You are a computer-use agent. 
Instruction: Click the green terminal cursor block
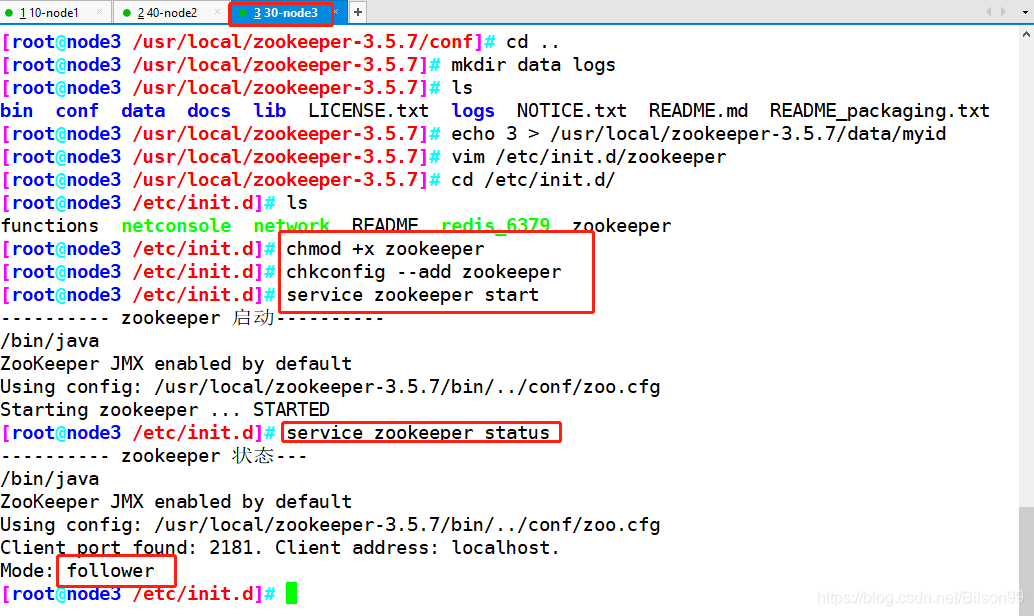coord(291,593)
